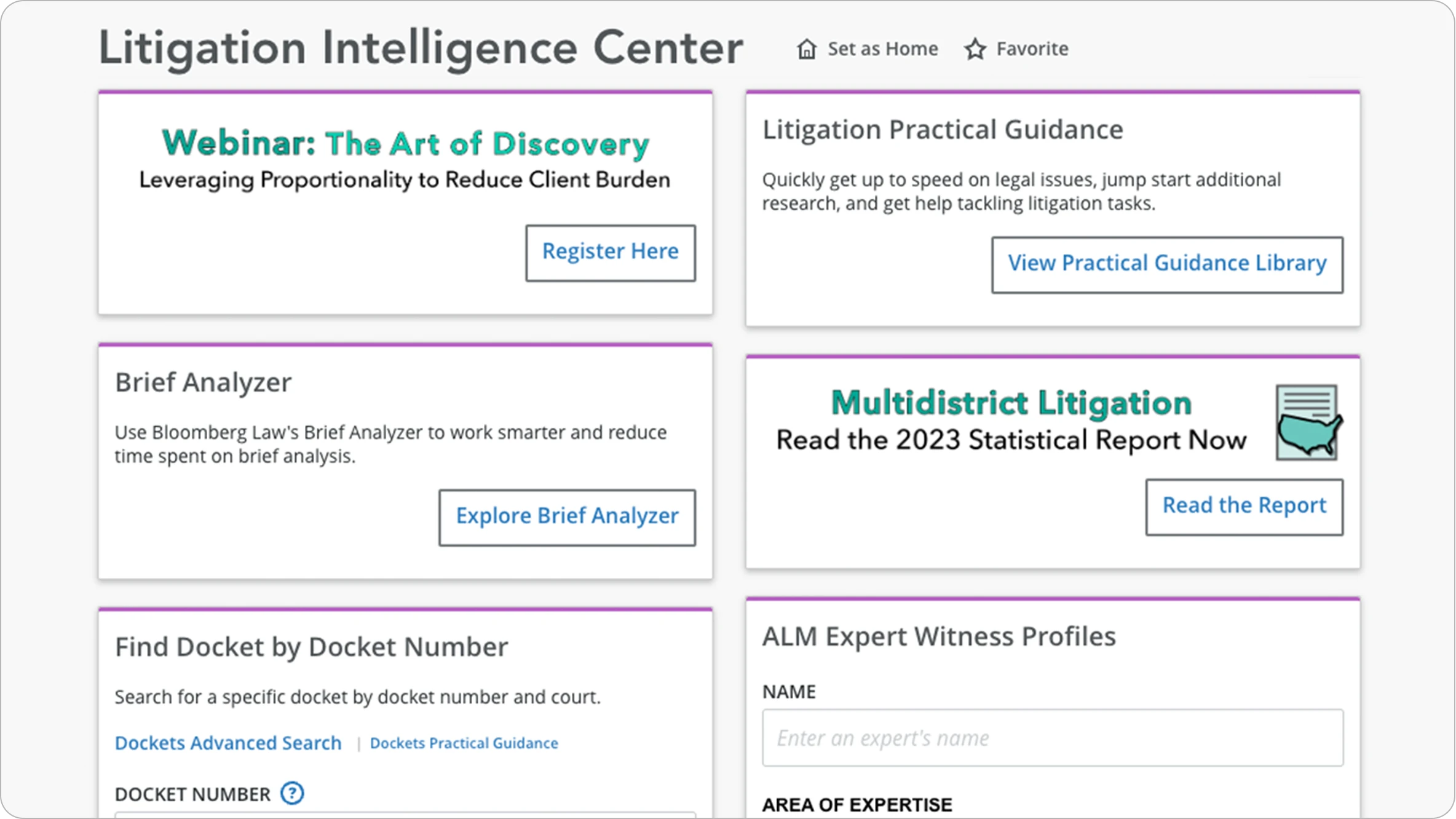Click the US map report illustration
This screenshot has height=819, width=1456.
(x=1308, y=423)
